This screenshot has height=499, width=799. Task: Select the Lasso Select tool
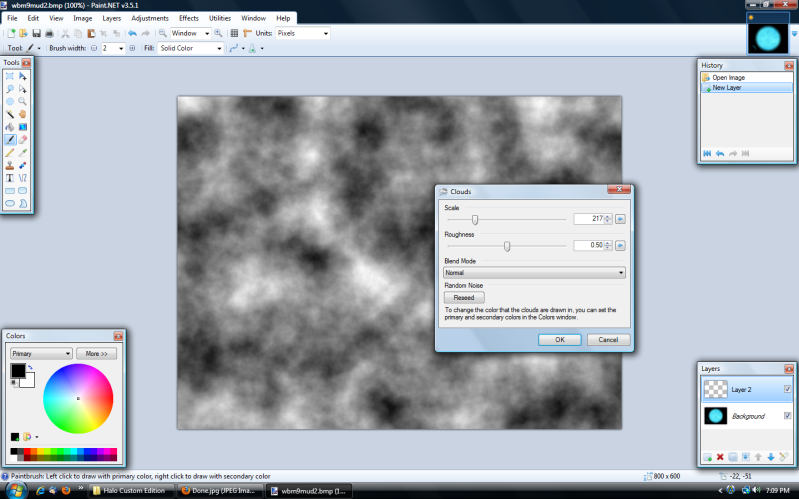tap(10, 89)
